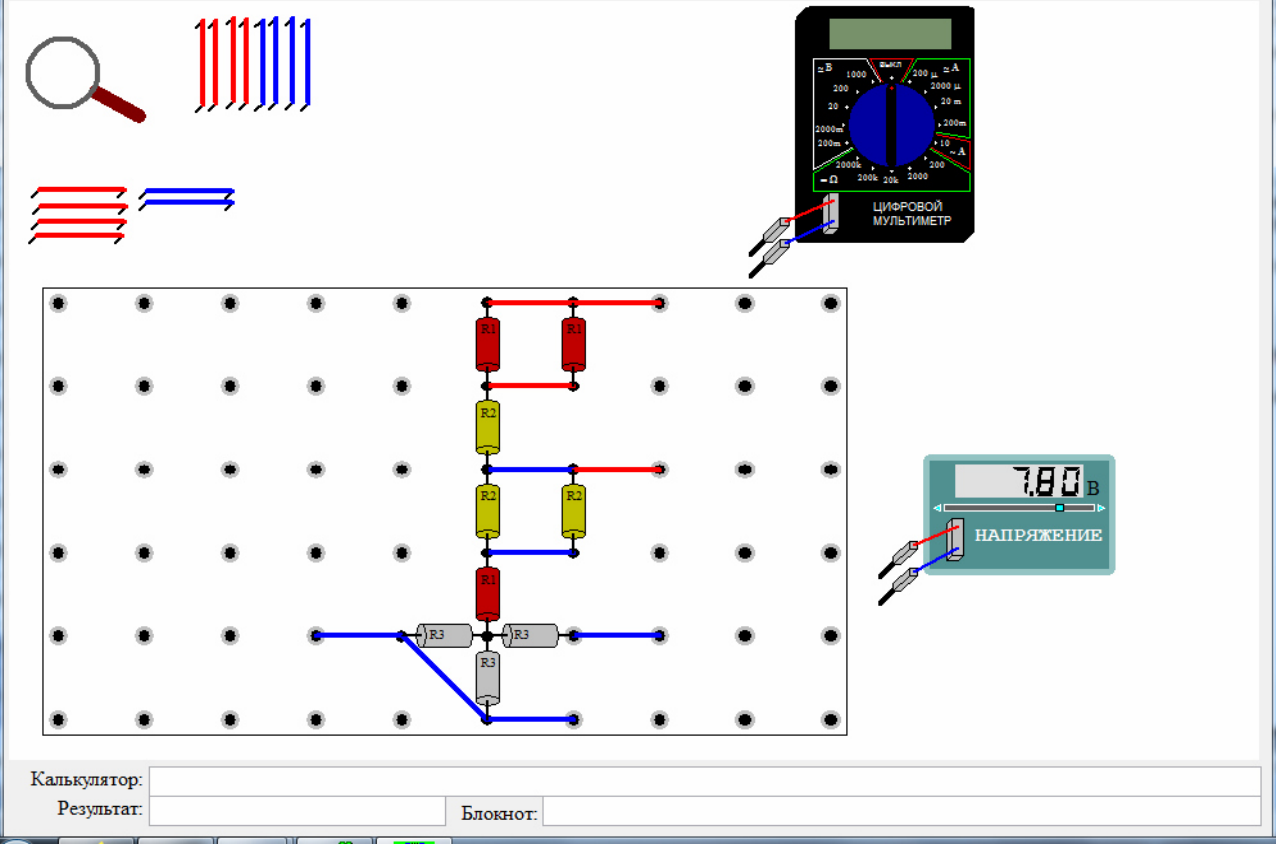Focus the Блокнот input field

(x=902, y=811)
